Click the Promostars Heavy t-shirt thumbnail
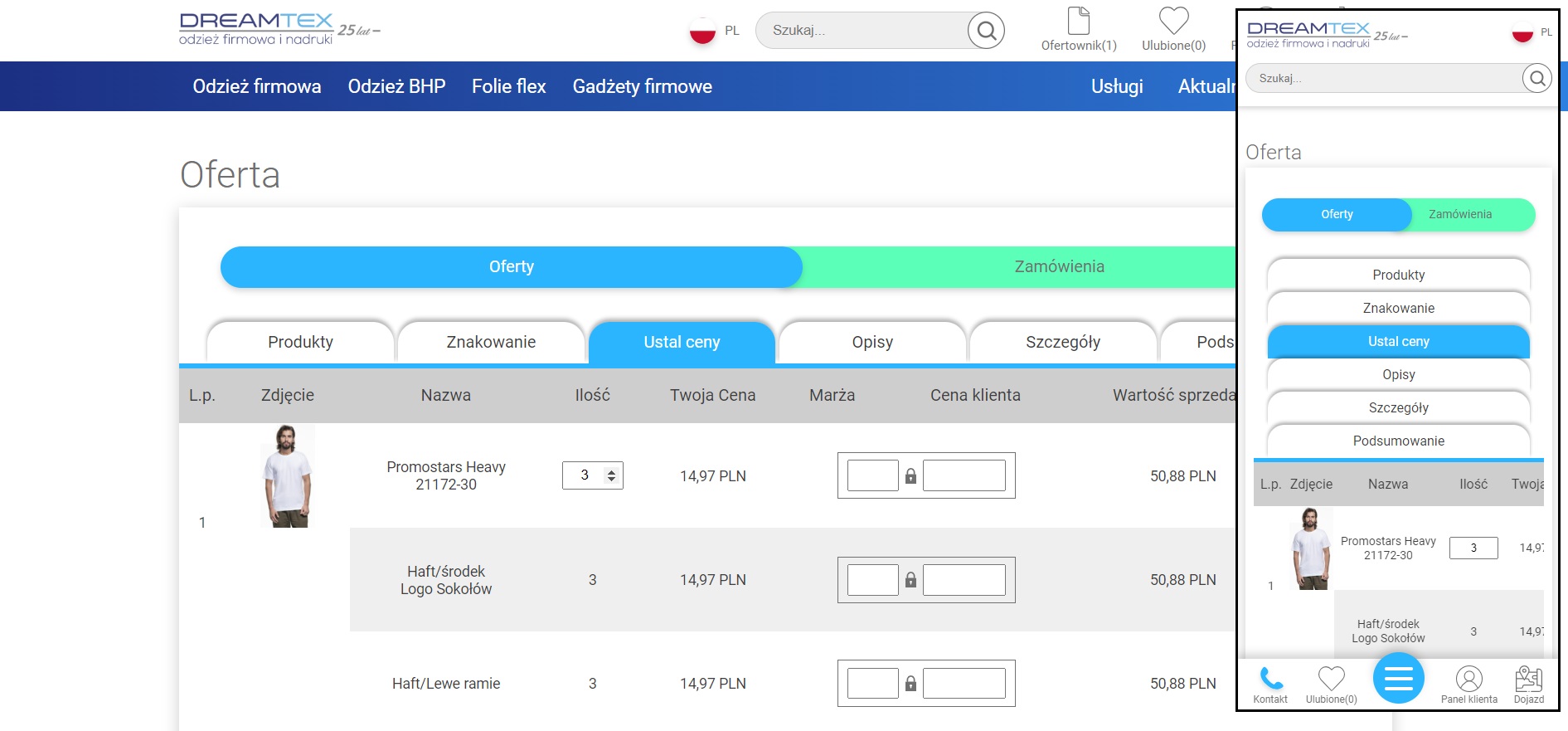 point(287,476)
